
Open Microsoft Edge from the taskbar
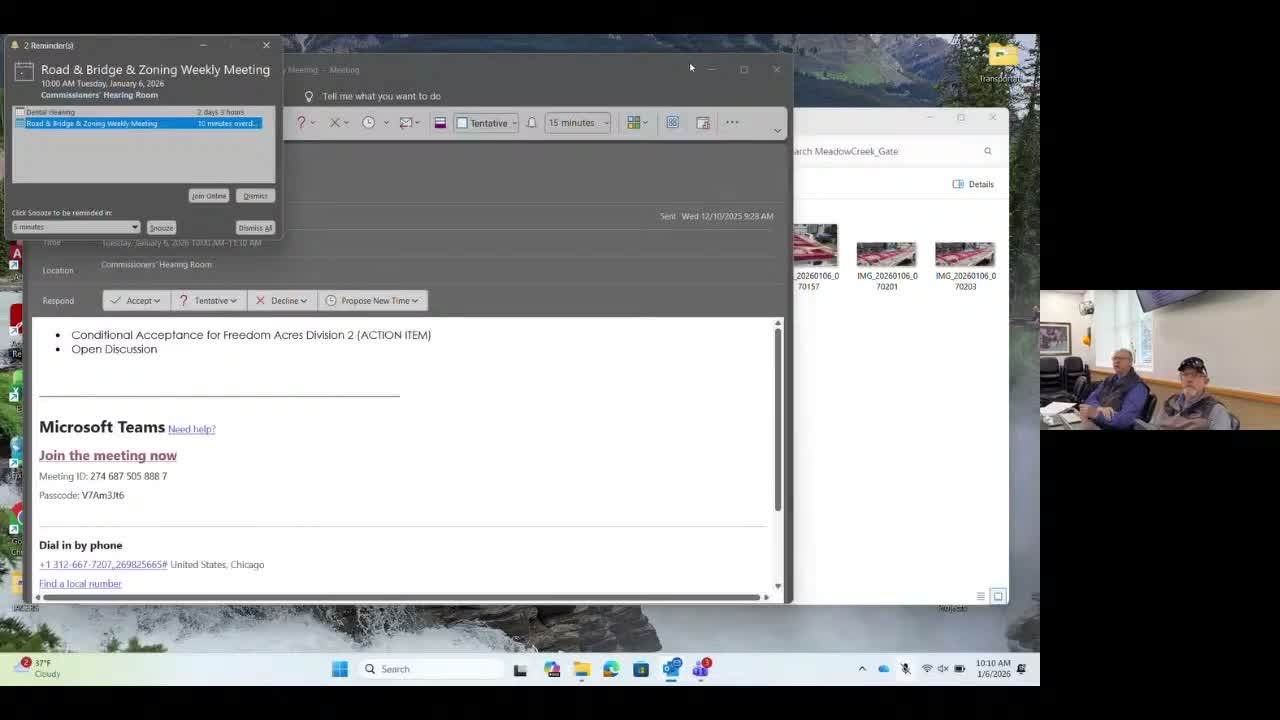(x=611, y=669)
